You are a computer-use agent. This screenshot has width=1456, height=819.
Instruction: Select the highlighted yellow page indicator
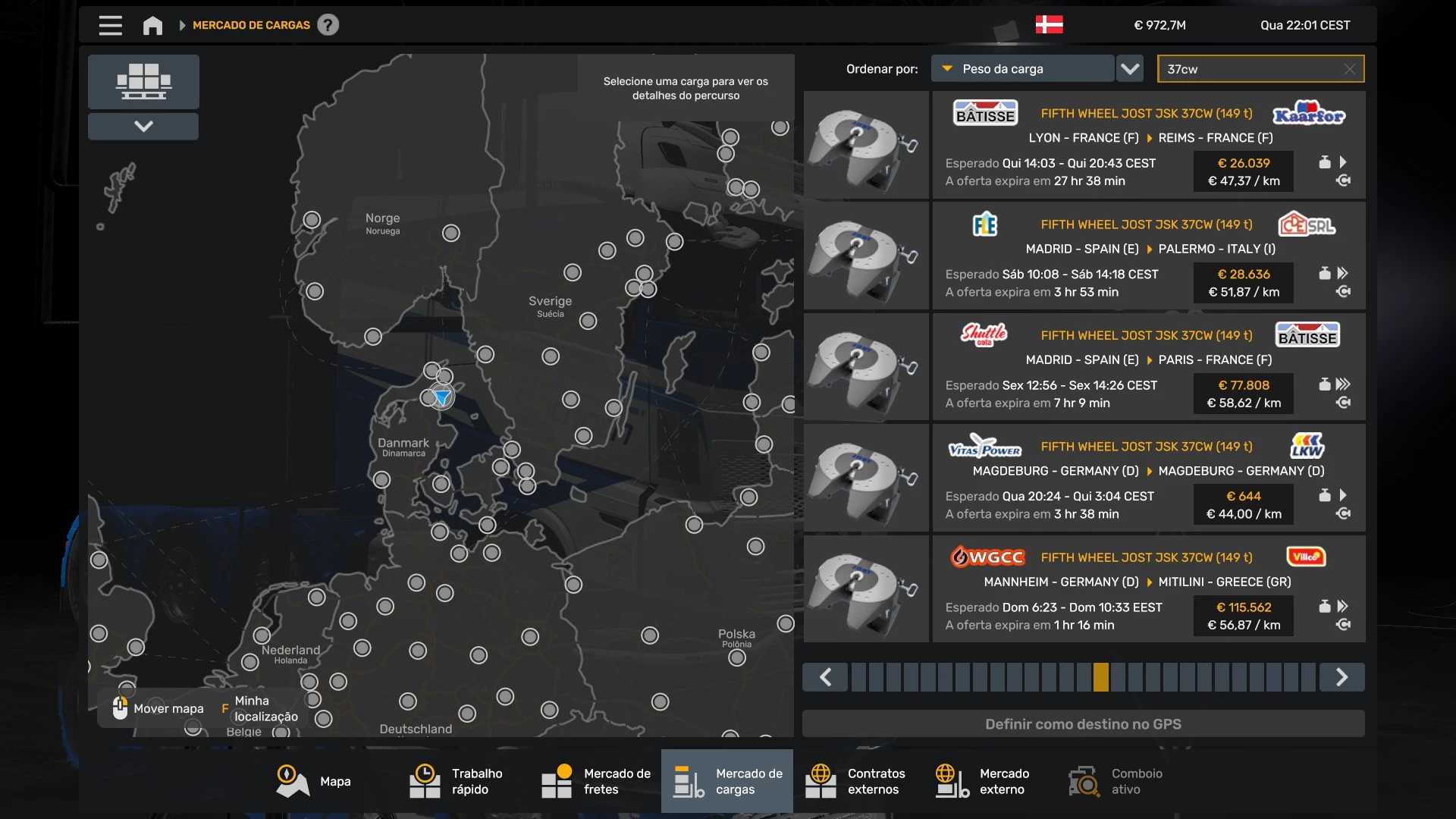tap(1100, 677)
